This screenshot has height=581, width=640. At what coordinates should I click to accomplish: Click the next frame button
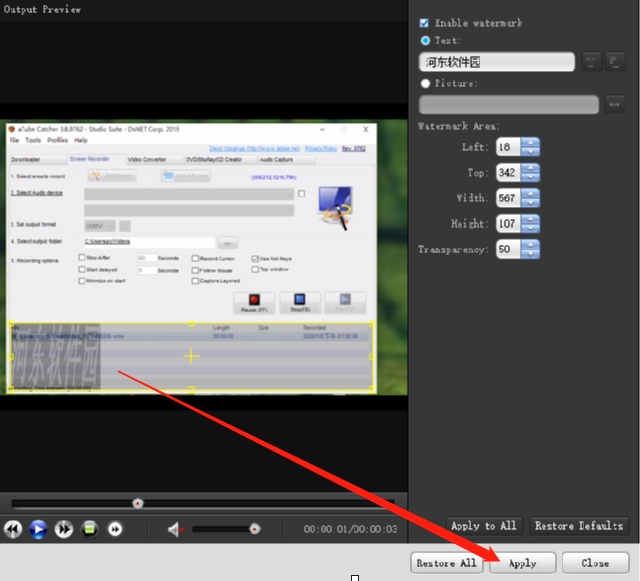115,529
